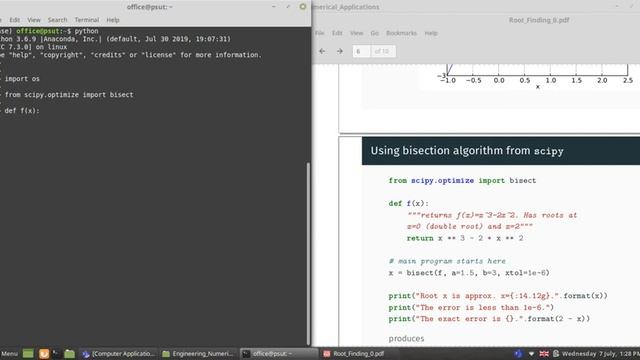Click the Root_Finding_0.pdf window title

(539, 20)
